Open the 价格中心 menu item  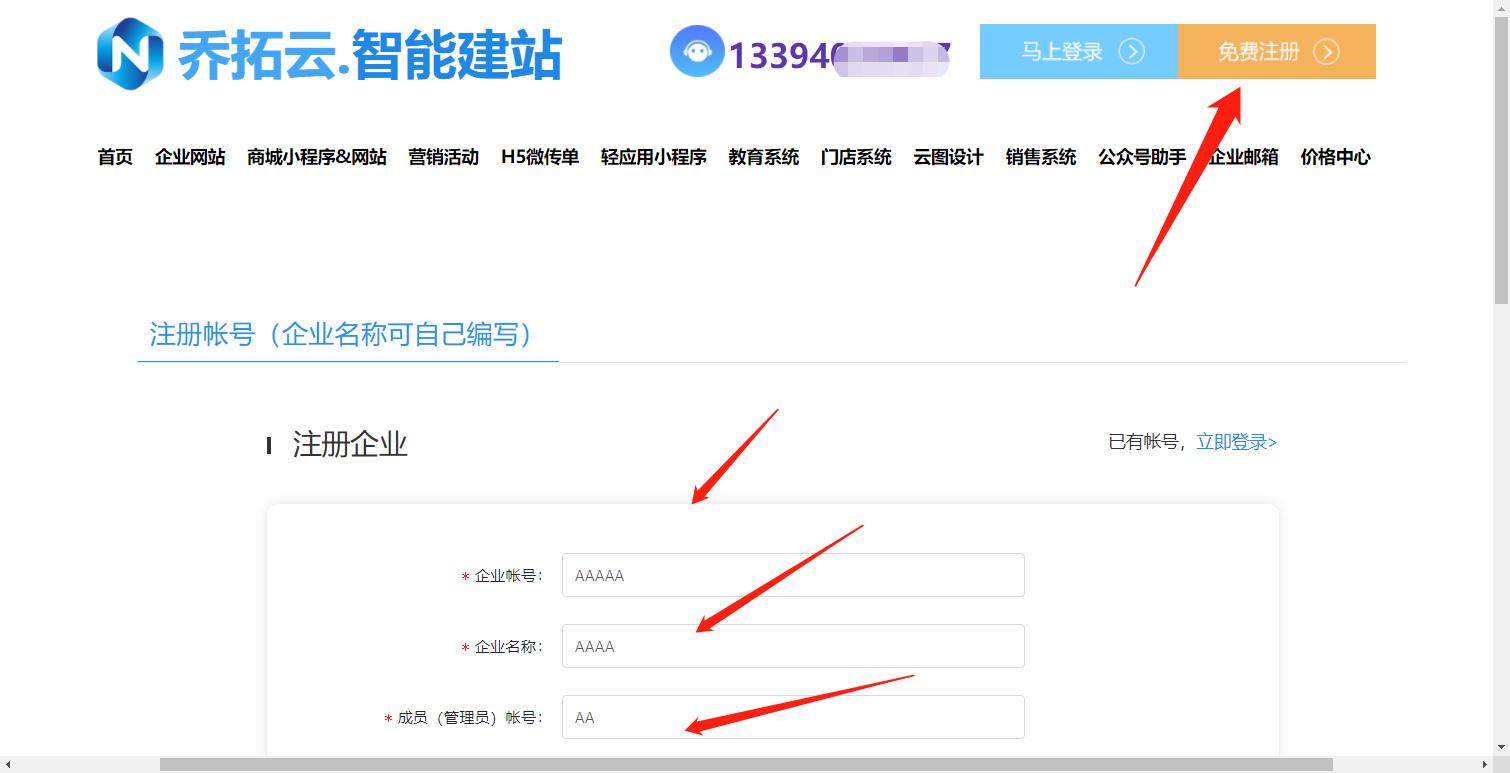(x=1335, y=156)
